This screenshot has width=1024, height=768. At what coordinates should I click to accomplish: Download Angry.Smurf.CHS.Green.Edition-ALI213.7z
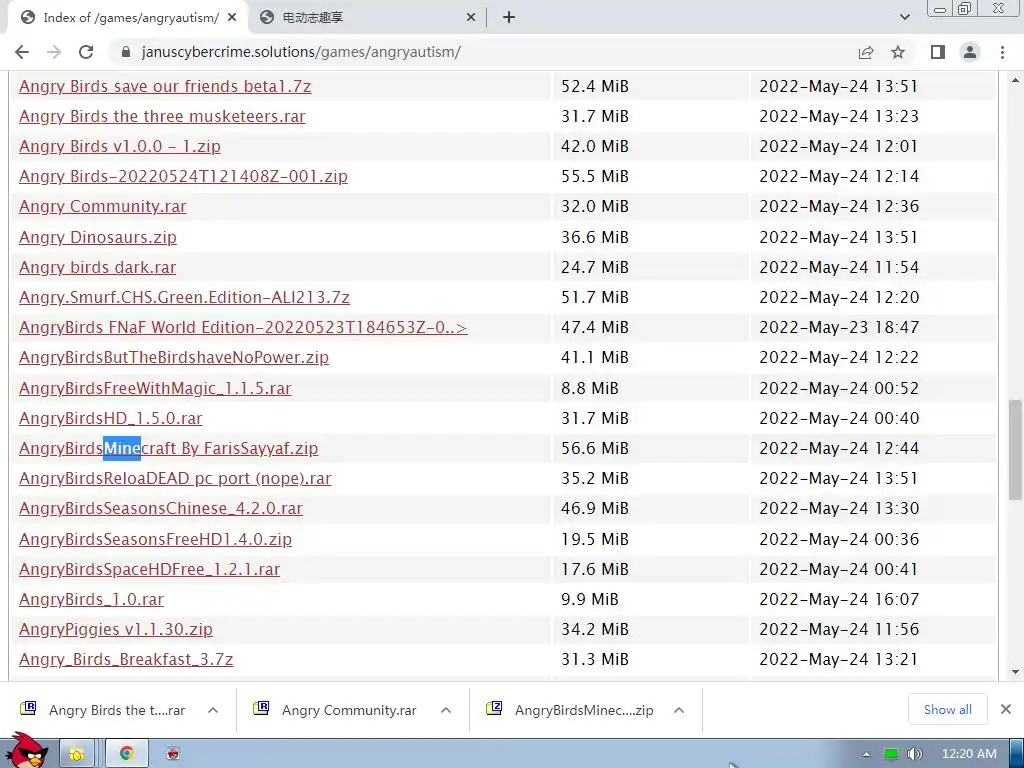(x=184, y=297)
